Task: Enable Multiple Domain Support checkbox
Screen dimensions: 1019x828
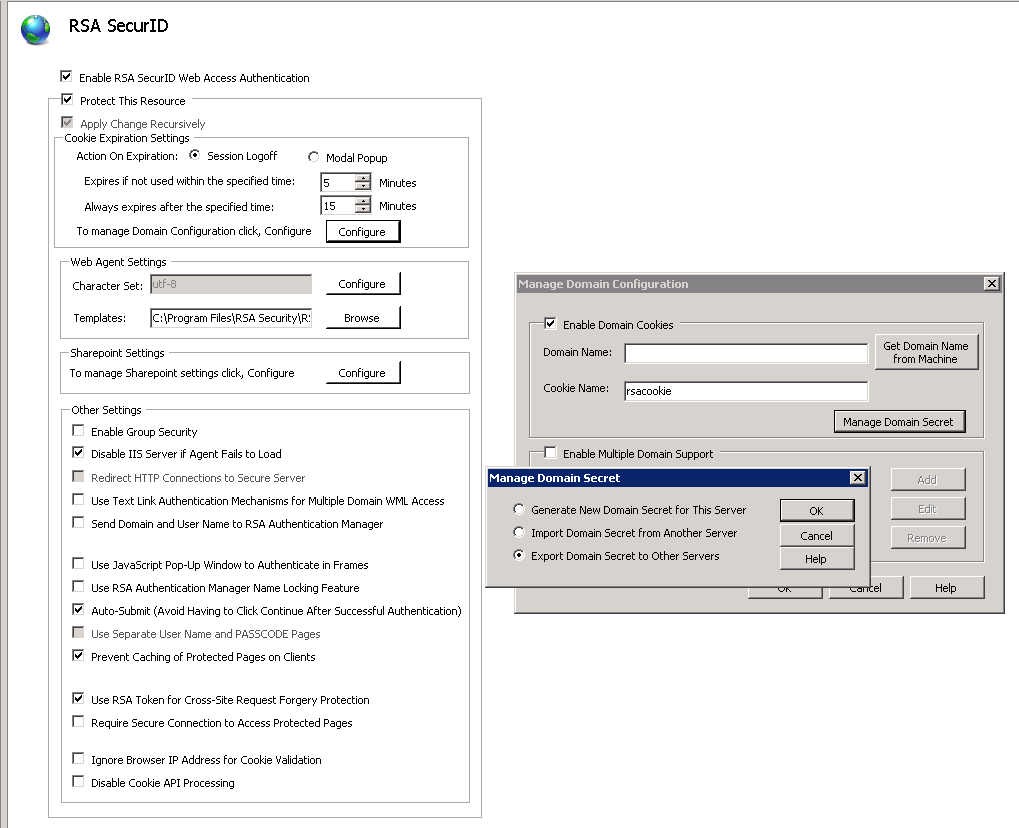Action: 550,453
